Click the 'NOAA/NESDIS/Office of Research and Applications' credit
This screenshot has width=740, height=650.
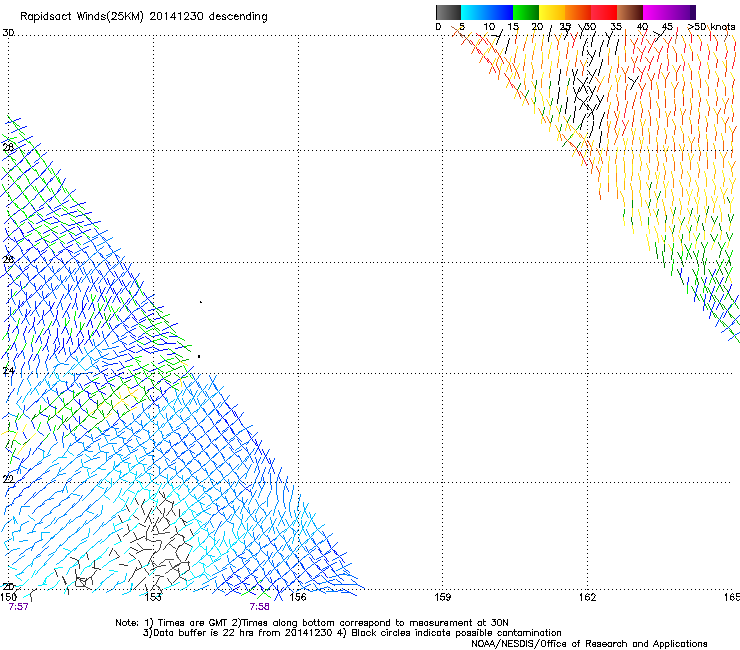[589, 644]
